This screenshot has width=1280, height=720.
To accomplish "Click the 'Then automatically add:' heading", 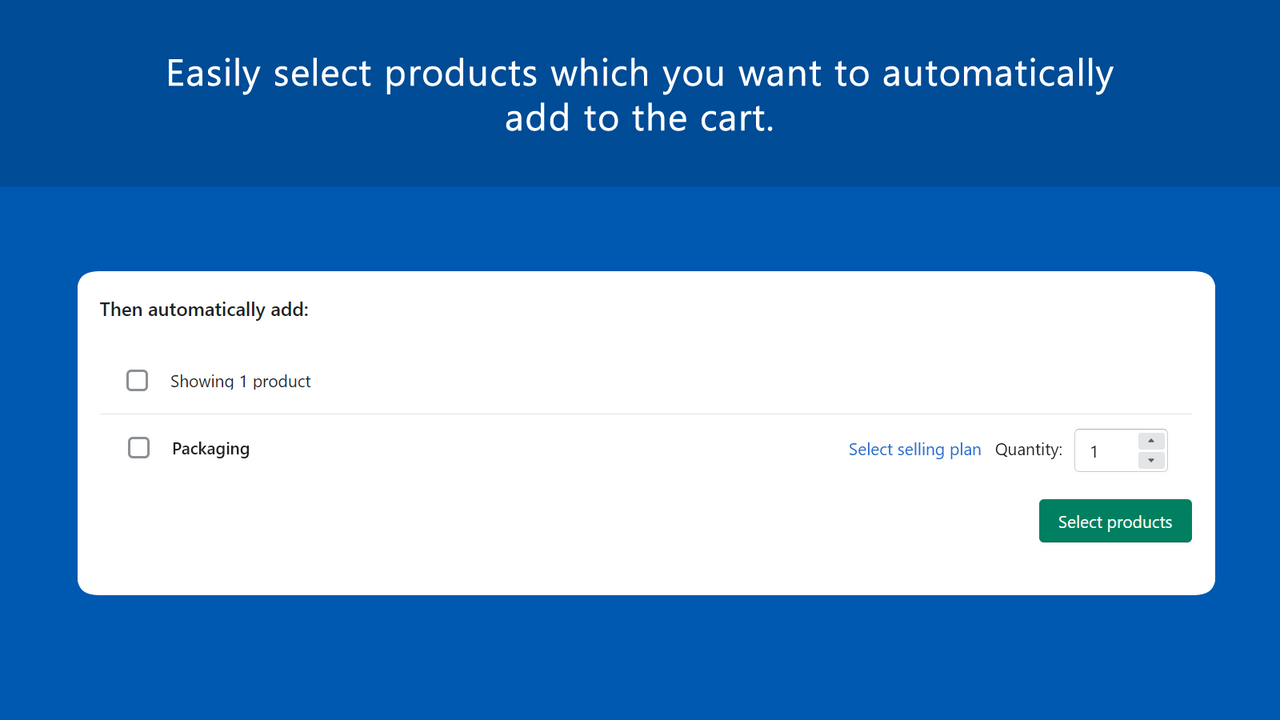I will [x=203, y=309].
